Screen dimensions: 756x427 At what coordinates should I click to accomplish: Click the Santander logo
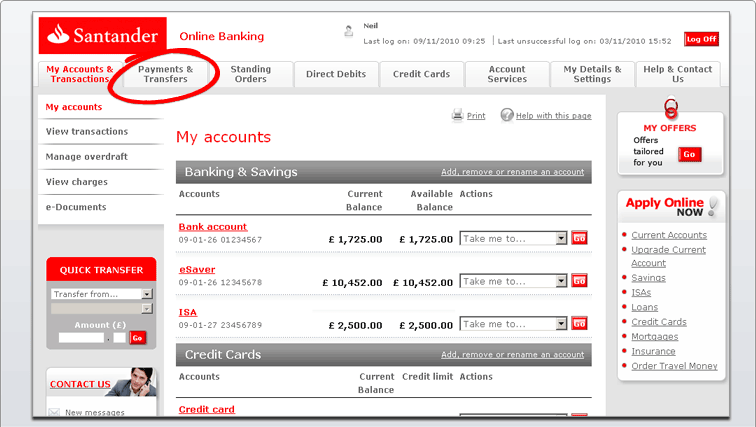[x=103, y=35]
